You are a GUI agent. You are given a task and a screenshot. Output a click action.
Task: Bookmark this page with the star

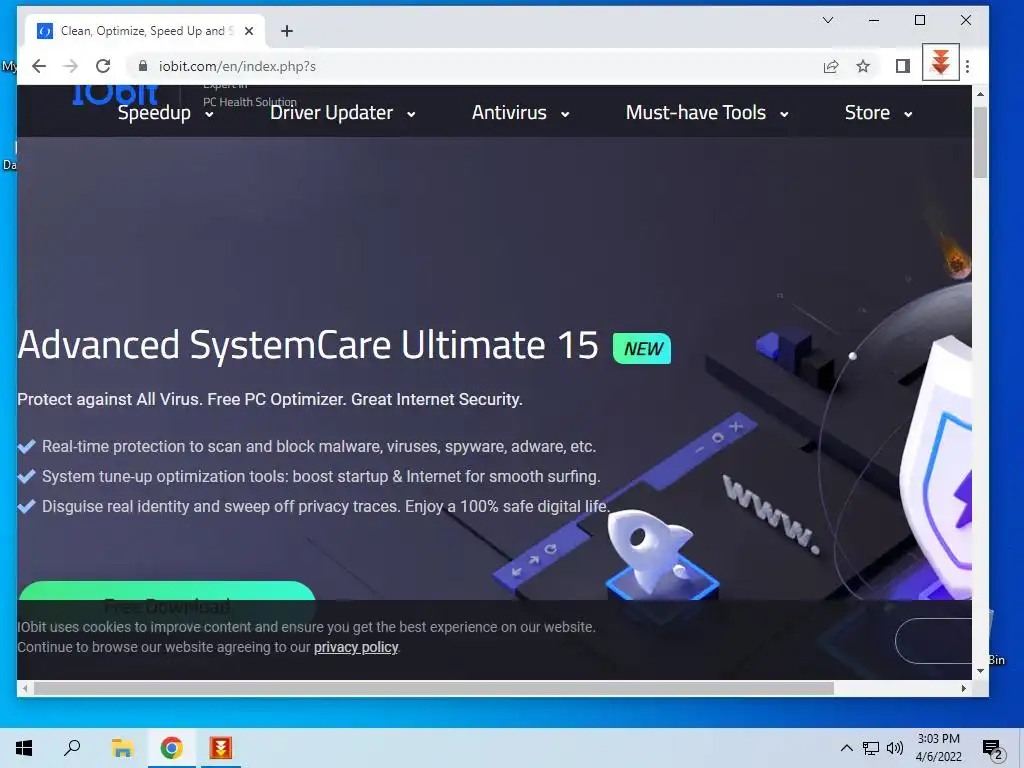coord(863,66)
